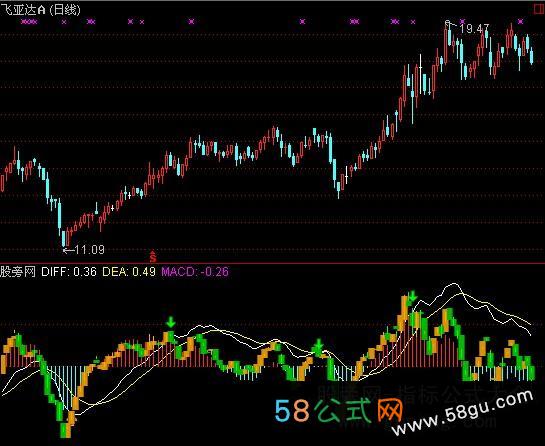Click the red divider between chart panels
The height and width of the screenshot is (446, 545).
[272, 263]
